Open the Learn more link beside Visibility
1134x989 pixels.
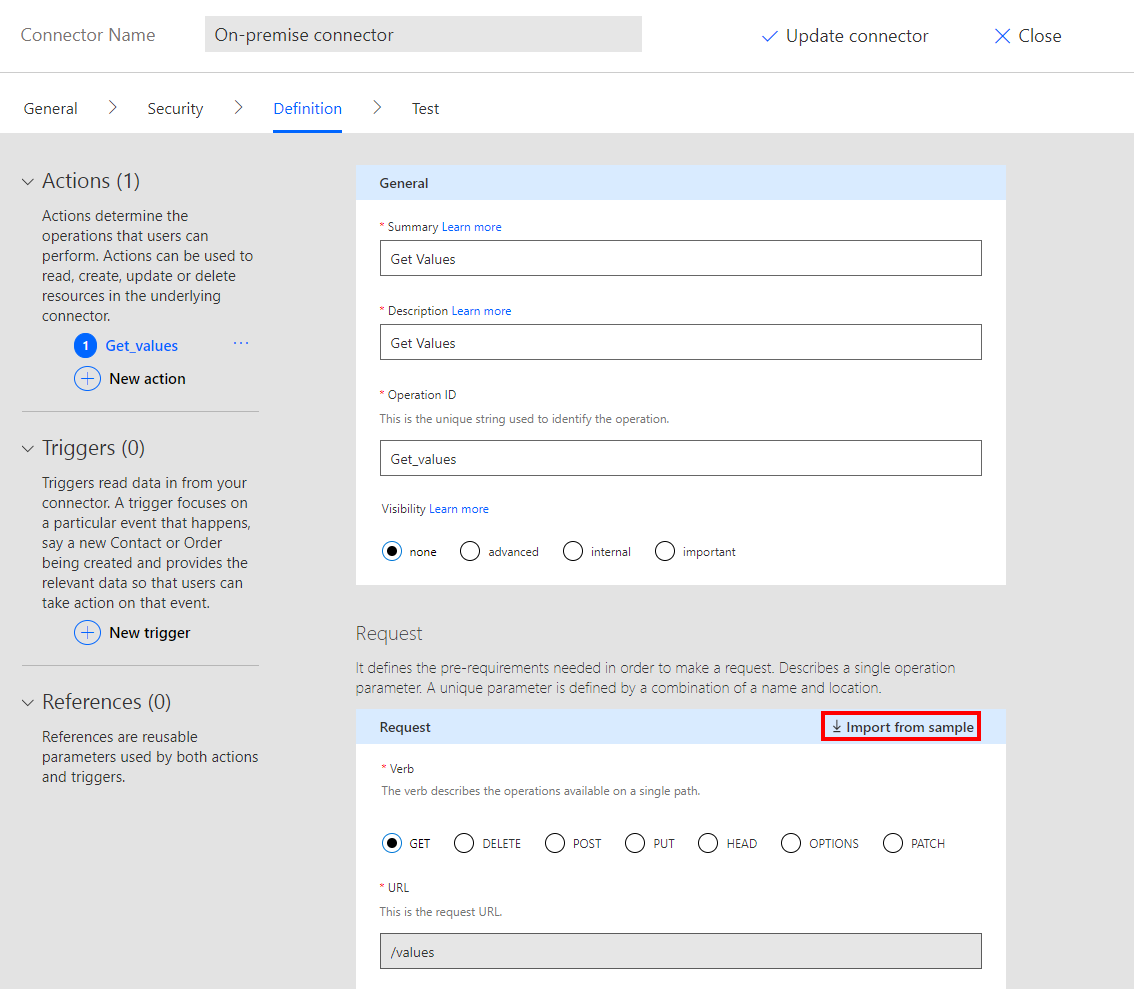pyautogui.click(x=458, y=509)
